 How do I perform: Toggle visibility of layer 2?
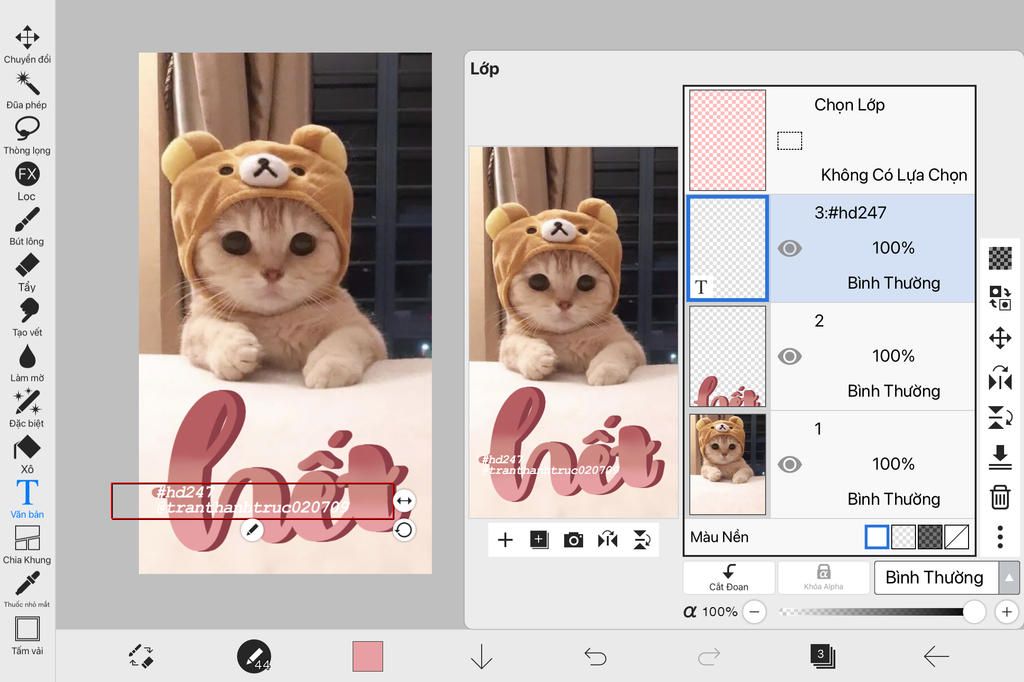click(x=790, y=356)
